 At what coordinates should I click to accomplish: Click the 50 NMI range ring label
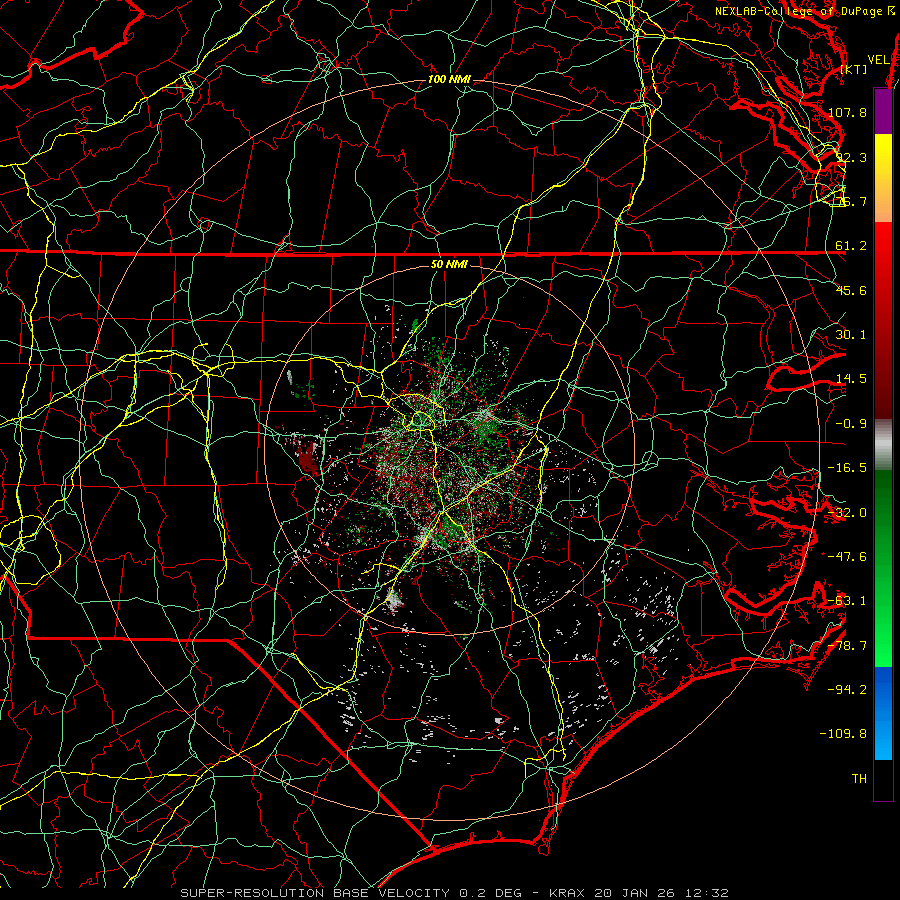[x=449, y=264]
